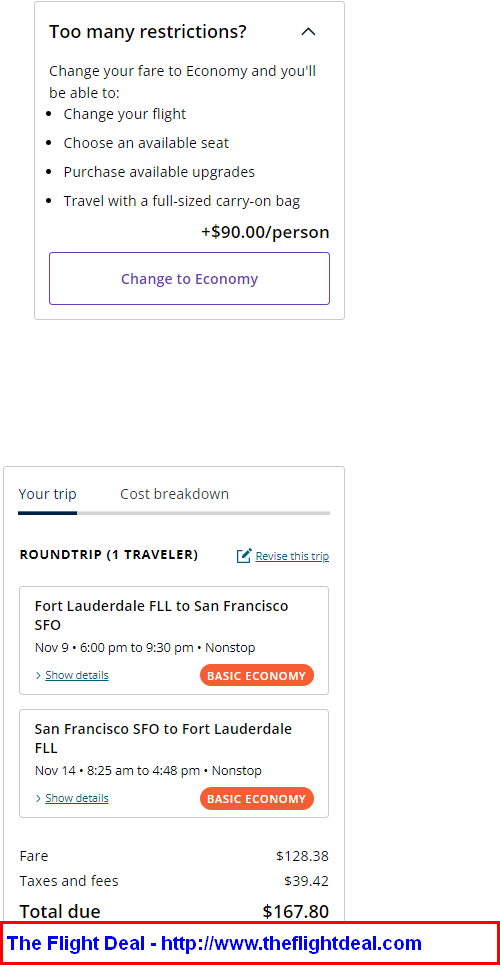Expand Show details for Fort Lauderdale departure

(x=76, y=675)
